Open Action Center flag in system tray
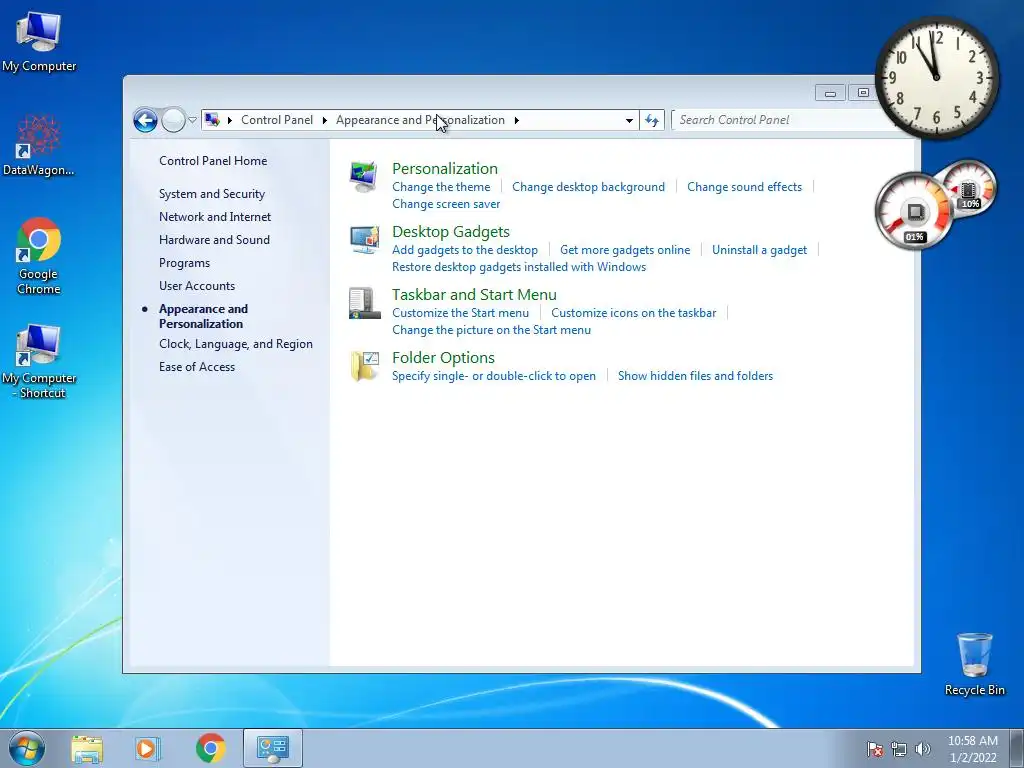This screenshot has width=1024, height=768. pyautogui.click(x=874, y=749)
